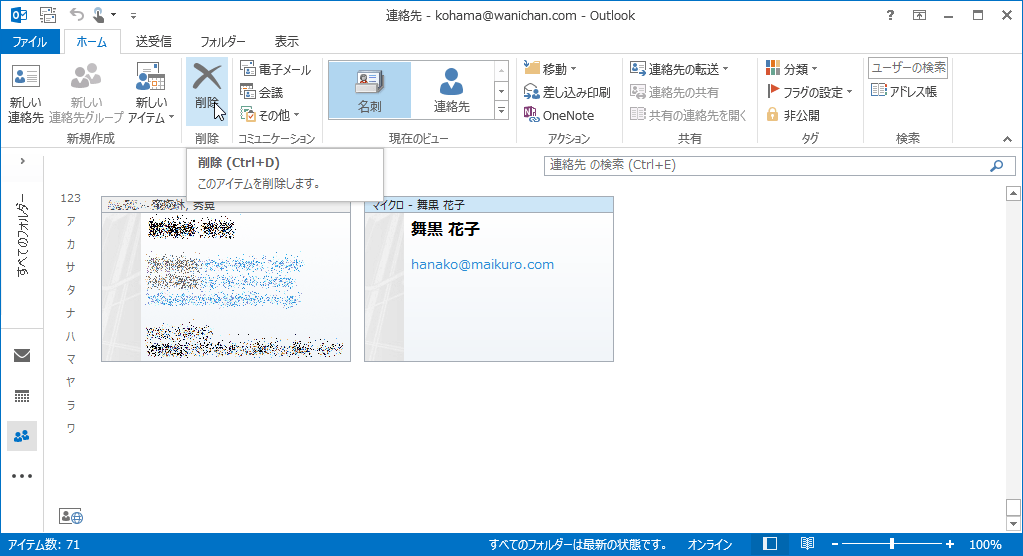Open more navigation options (...)
Image resolution: width=1023 pixels, height=556 pixels.
tap(22, 476)
